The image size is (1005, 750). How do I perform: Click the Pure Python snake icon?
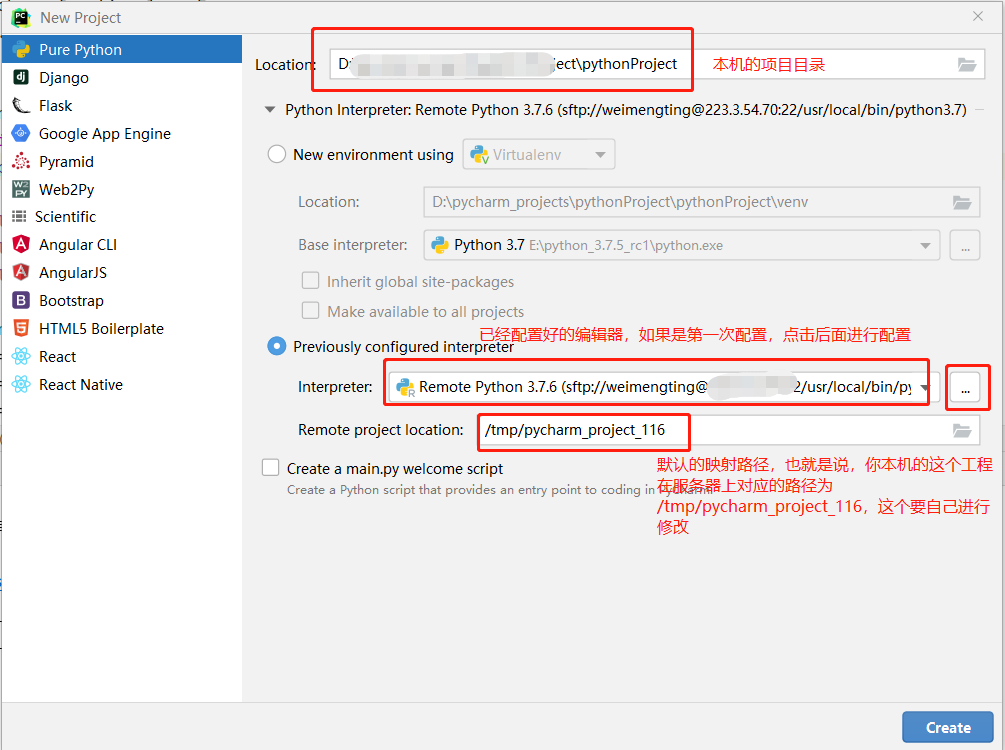pyautogui.click(x=21, y=49)
